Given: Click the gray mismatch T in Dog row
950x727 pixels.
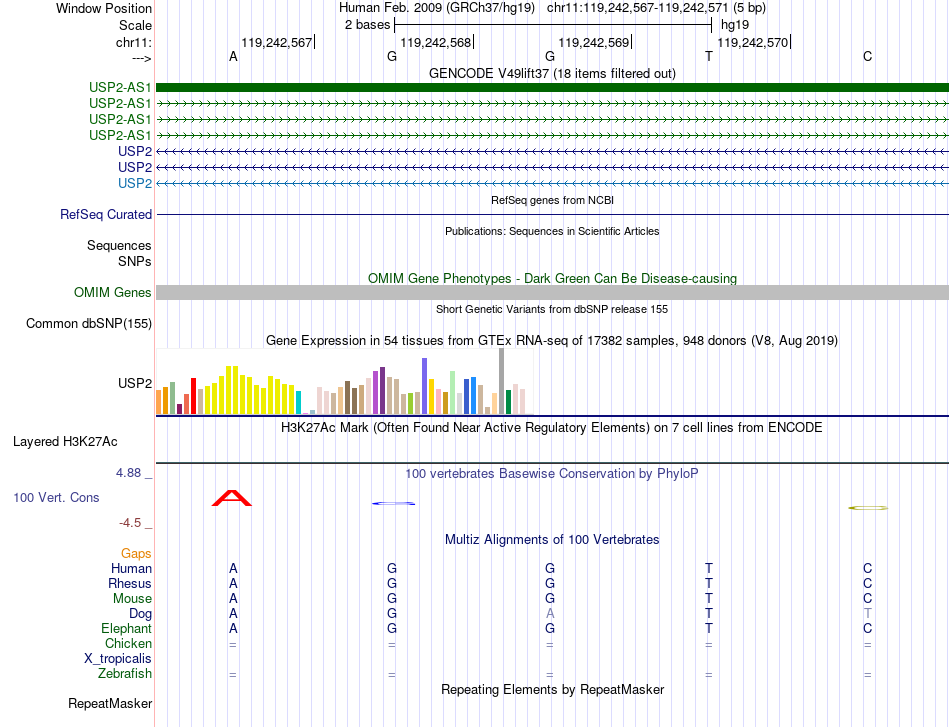Looking at the screenshot, I should click(x=868, y=613).
